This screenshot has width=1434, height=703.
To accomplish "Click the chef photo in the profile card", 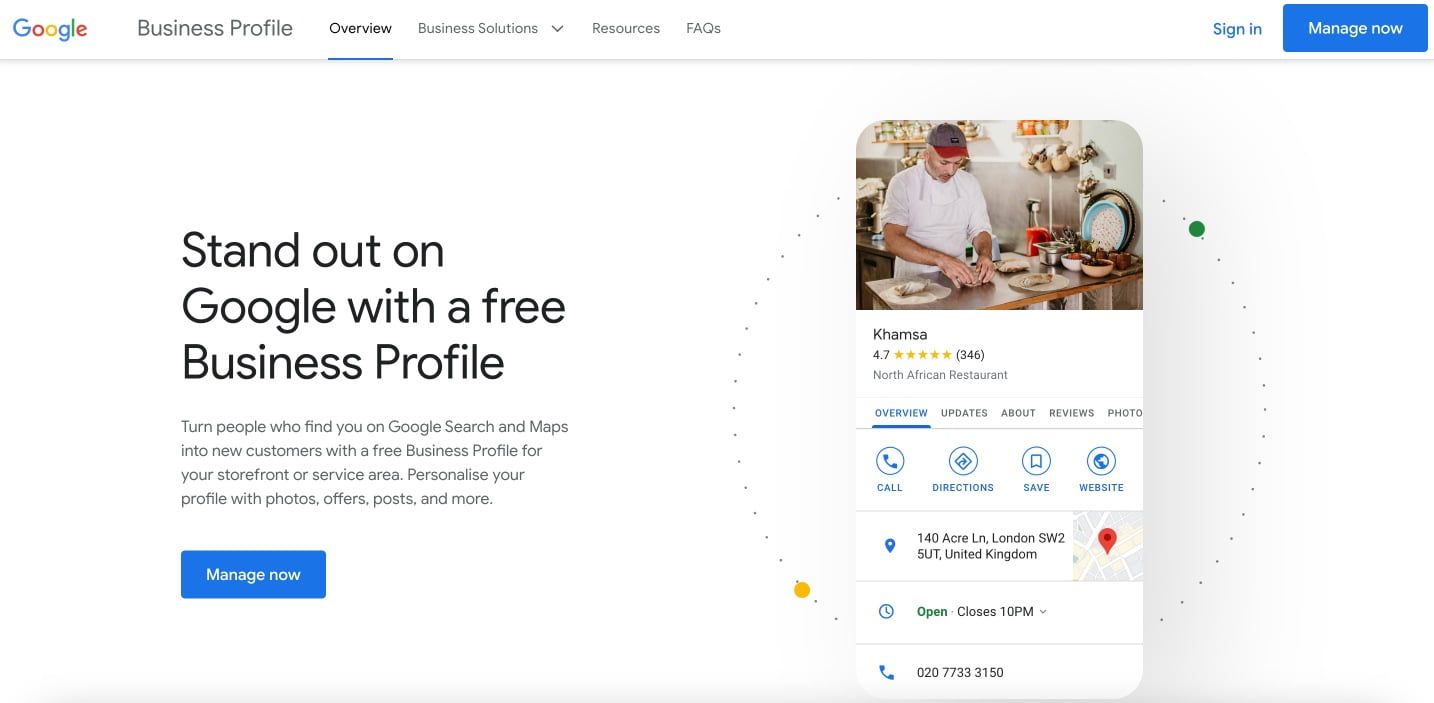I will (x=998, y=215).
